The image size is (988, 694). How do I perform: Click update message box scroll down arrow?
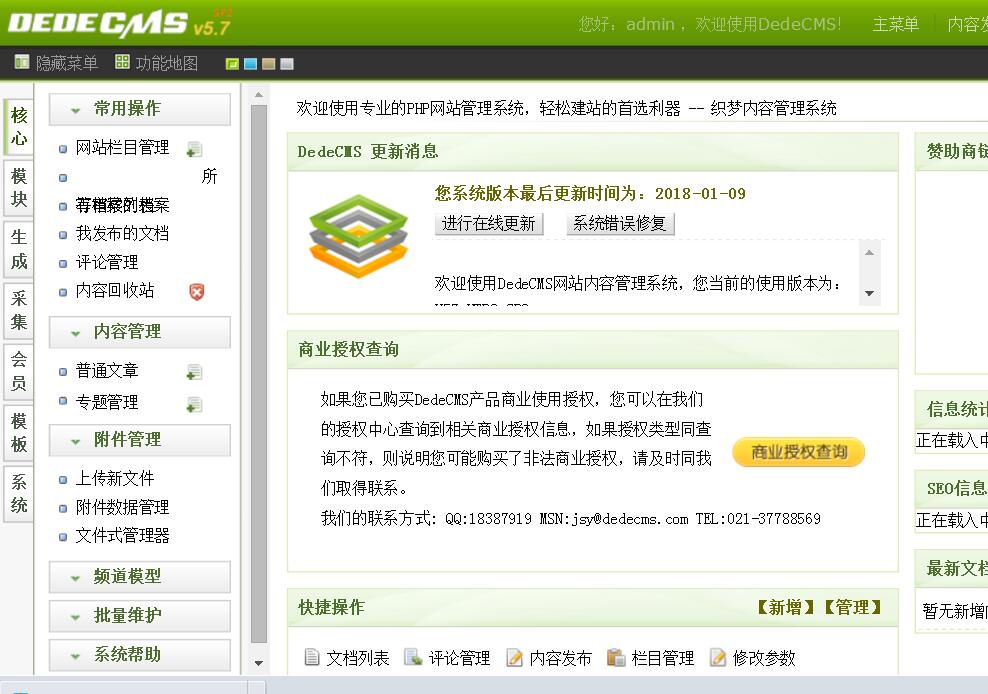[870, 293]
